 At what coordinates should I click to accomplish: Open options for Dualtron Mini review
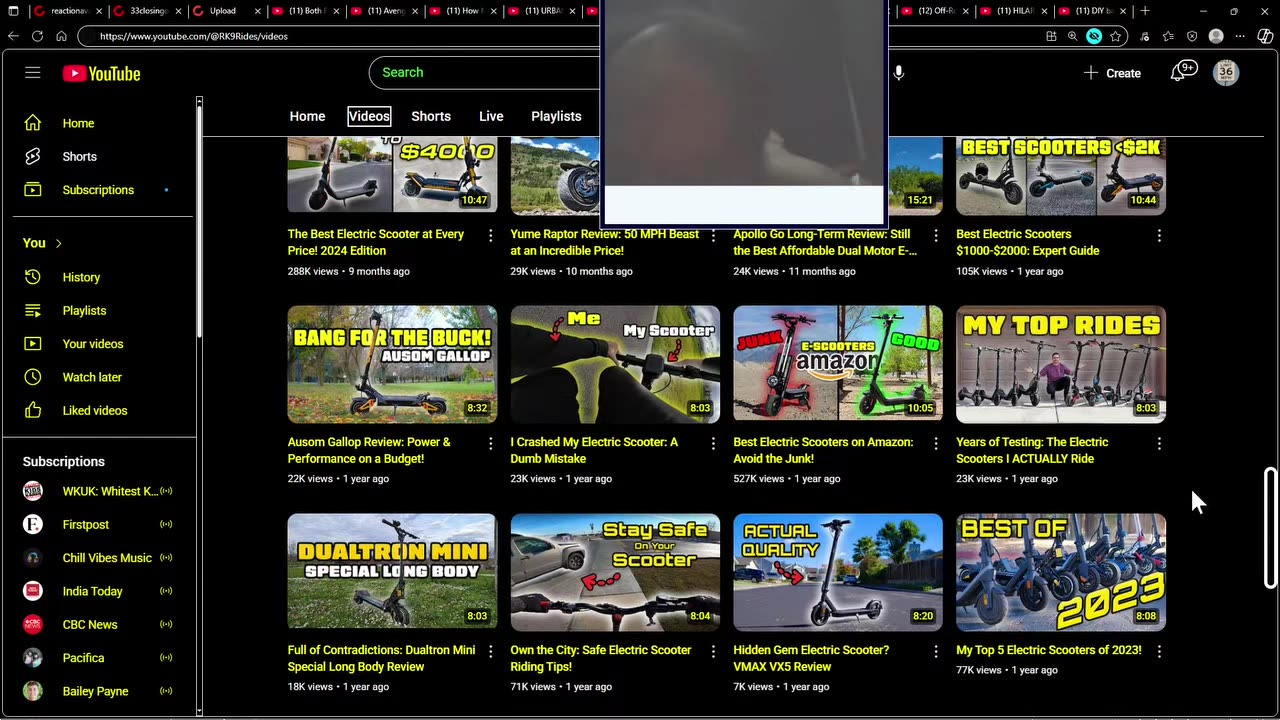[x=490, y=651]
